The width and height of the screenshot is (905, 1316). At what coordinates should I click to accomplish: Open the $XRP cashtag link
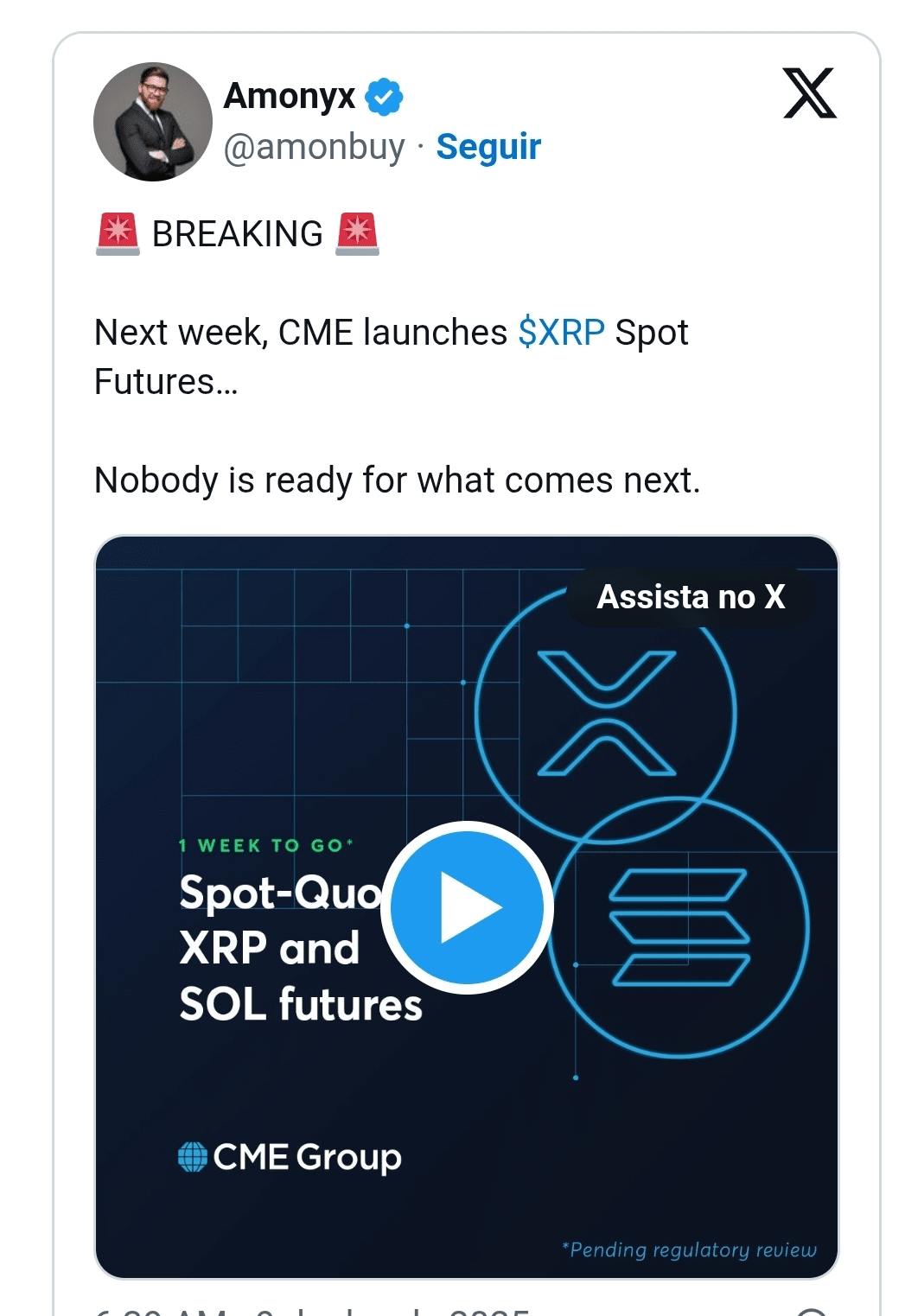click(561, 333)
